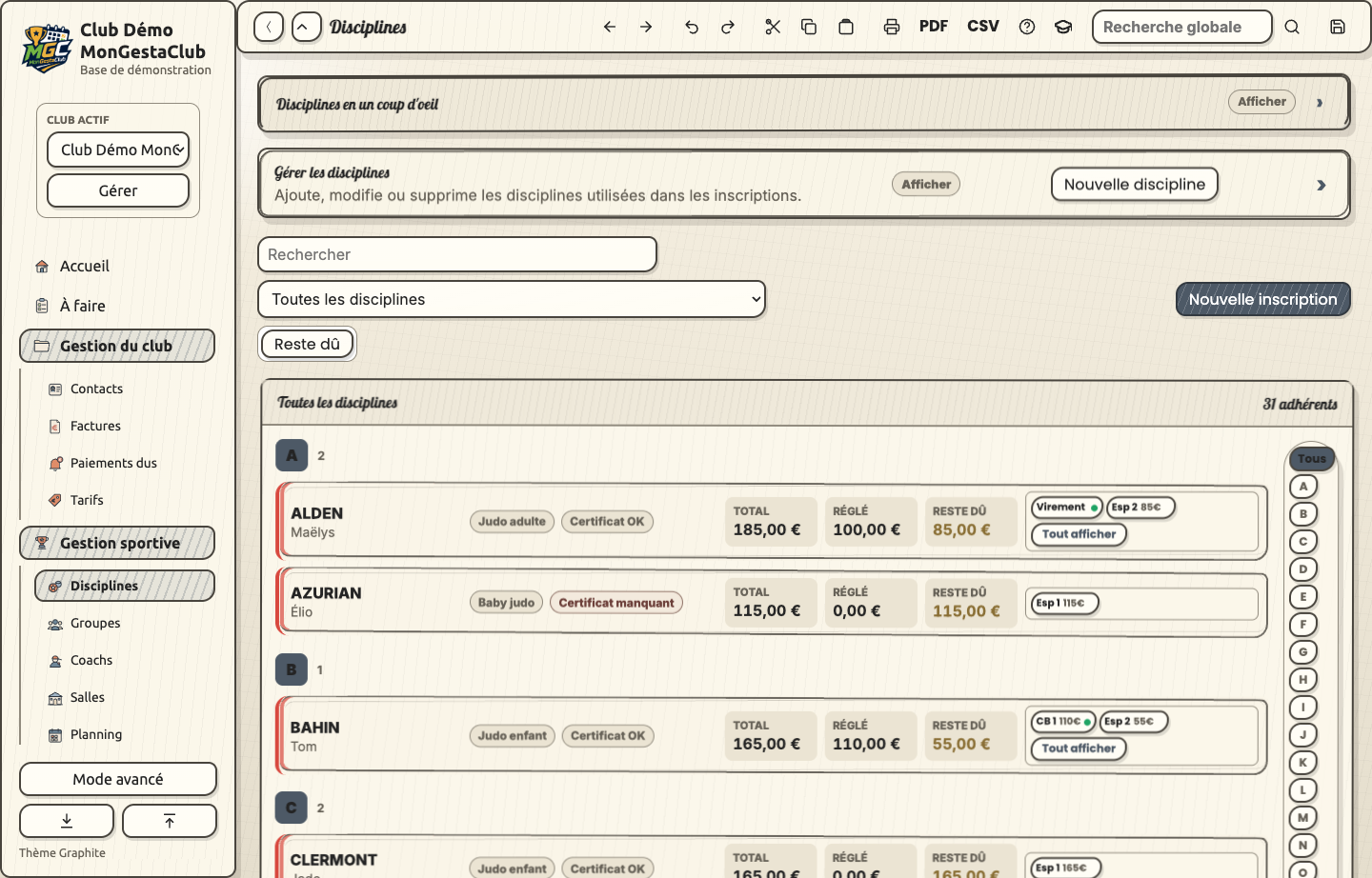Click the copy icon in the toolbar
Viewport: 1372px width, 878px height.
[809, 27]
